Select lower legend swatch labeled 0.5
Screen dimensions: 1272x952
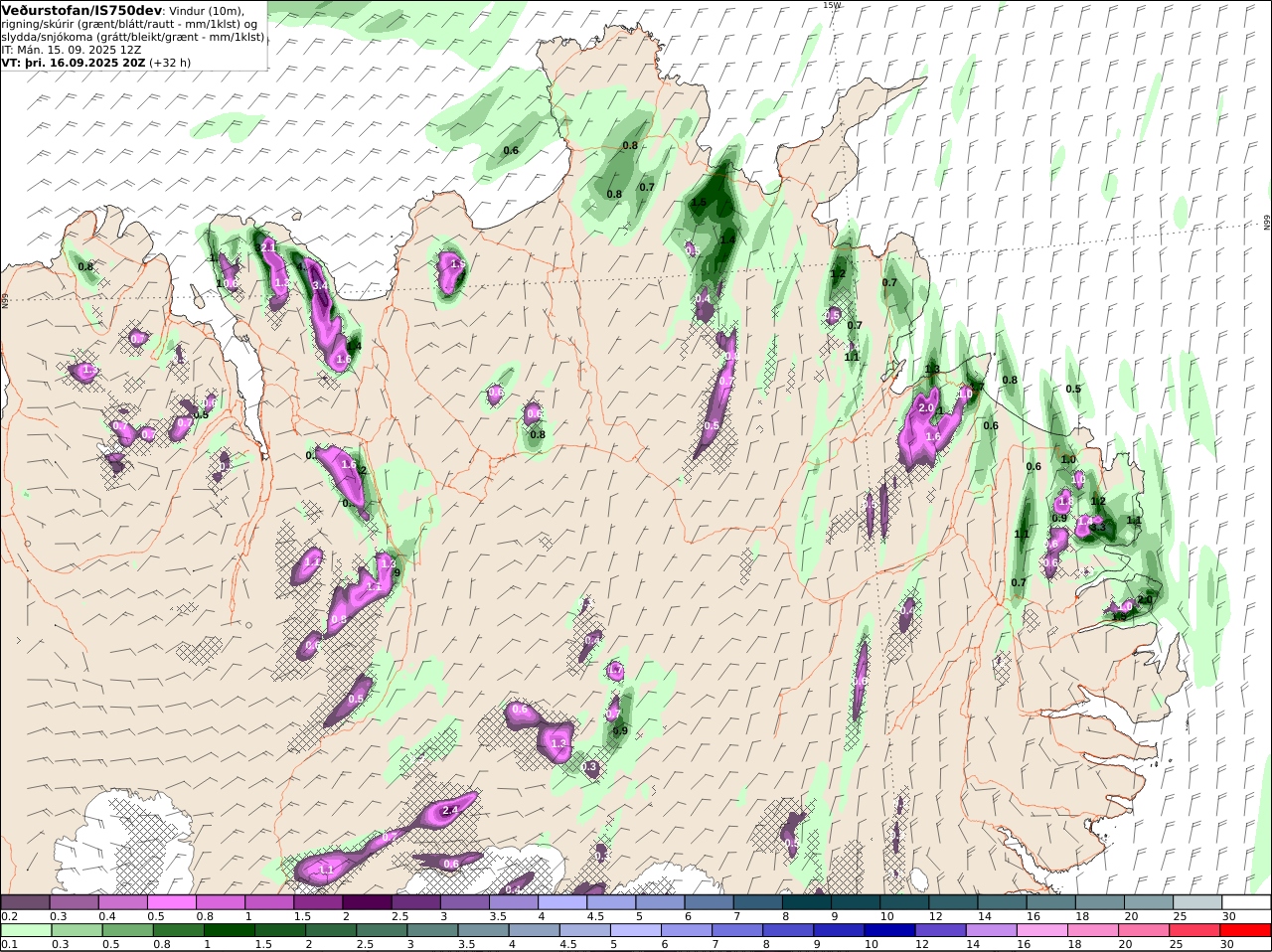[x=127, y=930]
